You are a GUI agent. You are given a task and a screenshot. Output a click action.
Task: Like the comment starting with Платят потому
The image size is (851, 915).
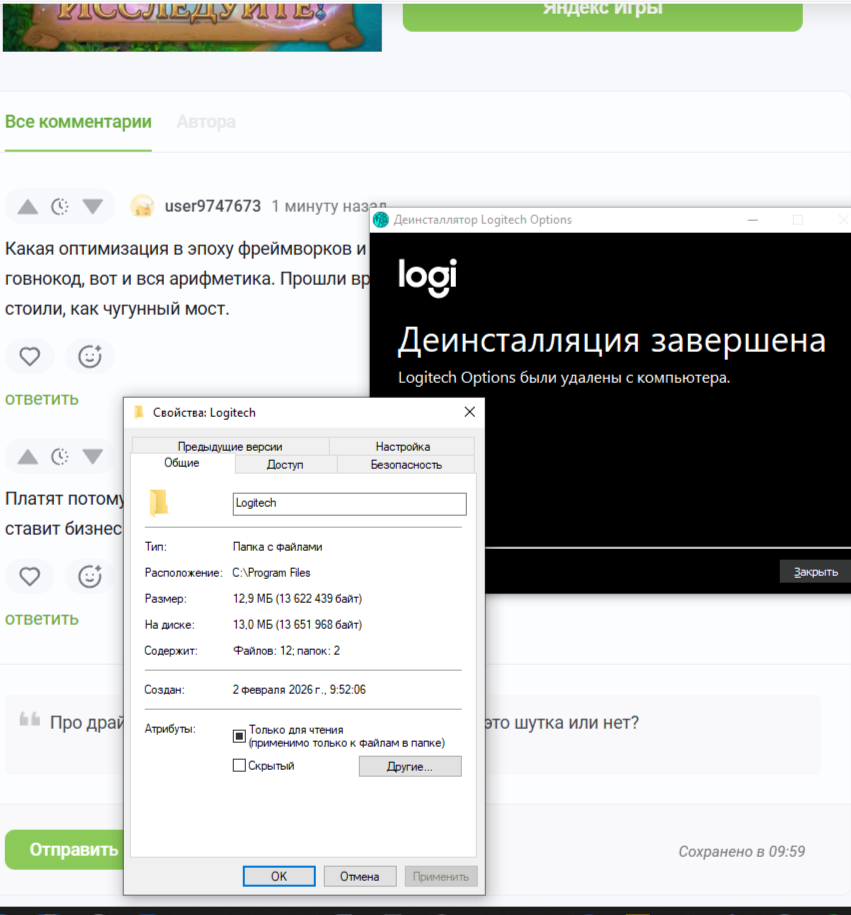click(30, 577)
